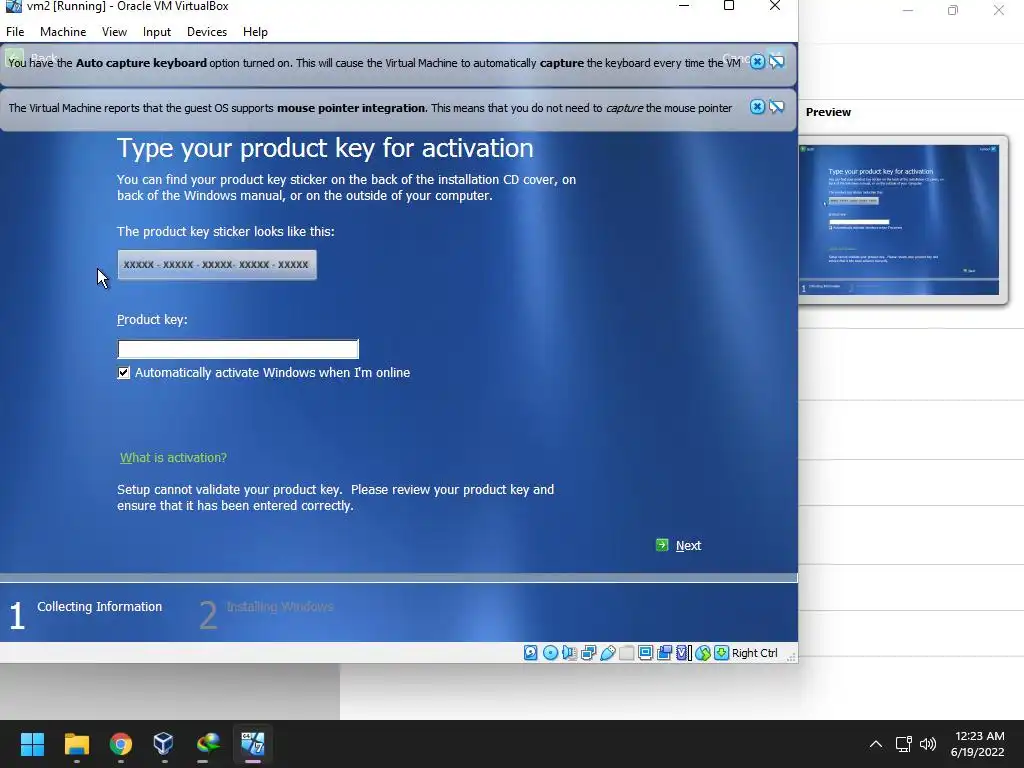The width and height of the screenshot is (1024, 768).
Task: Open the Help menu
Action: point(255,32)
